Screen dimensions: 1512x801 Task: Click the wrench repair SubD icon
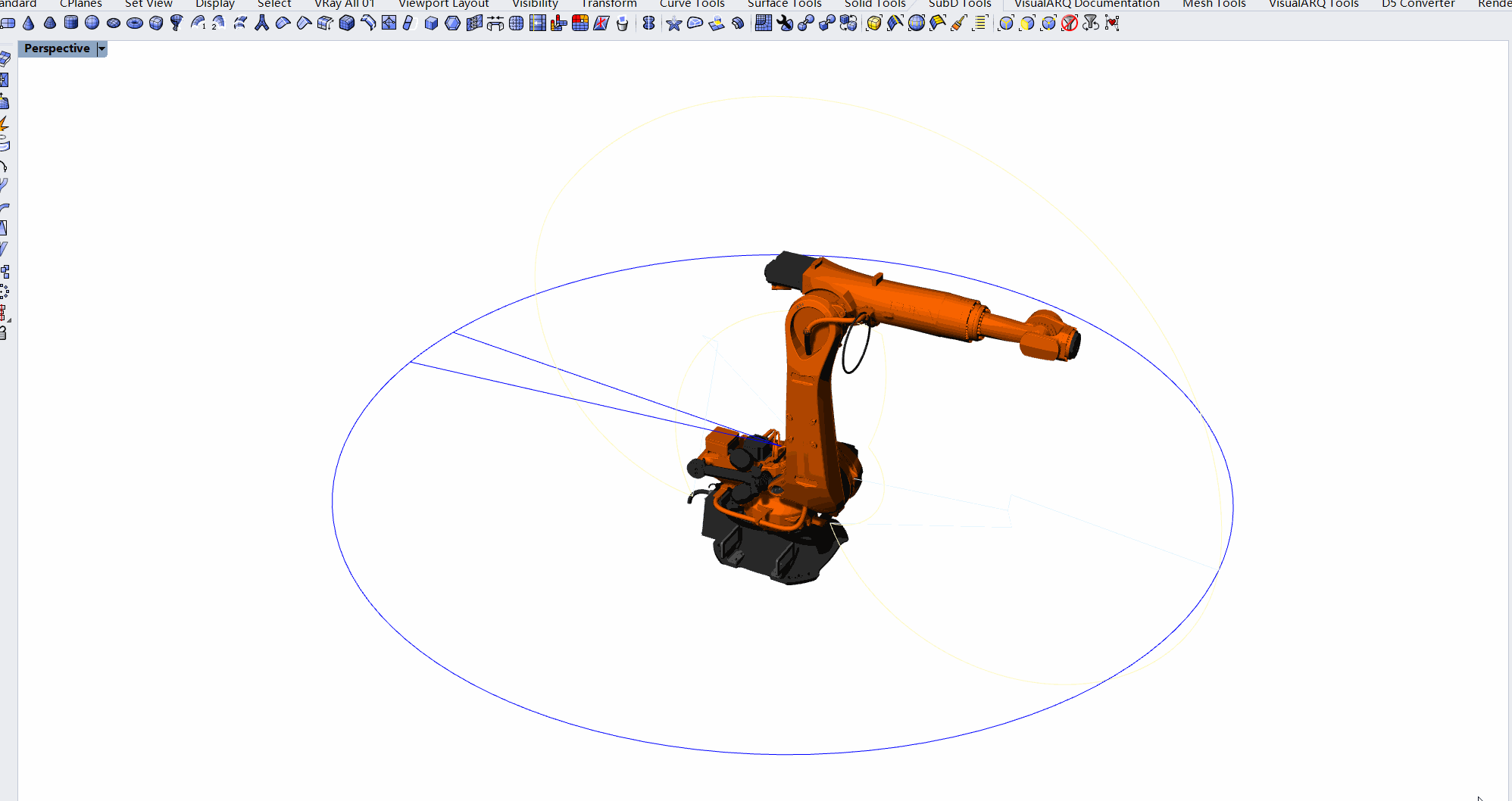click(786, 23)
